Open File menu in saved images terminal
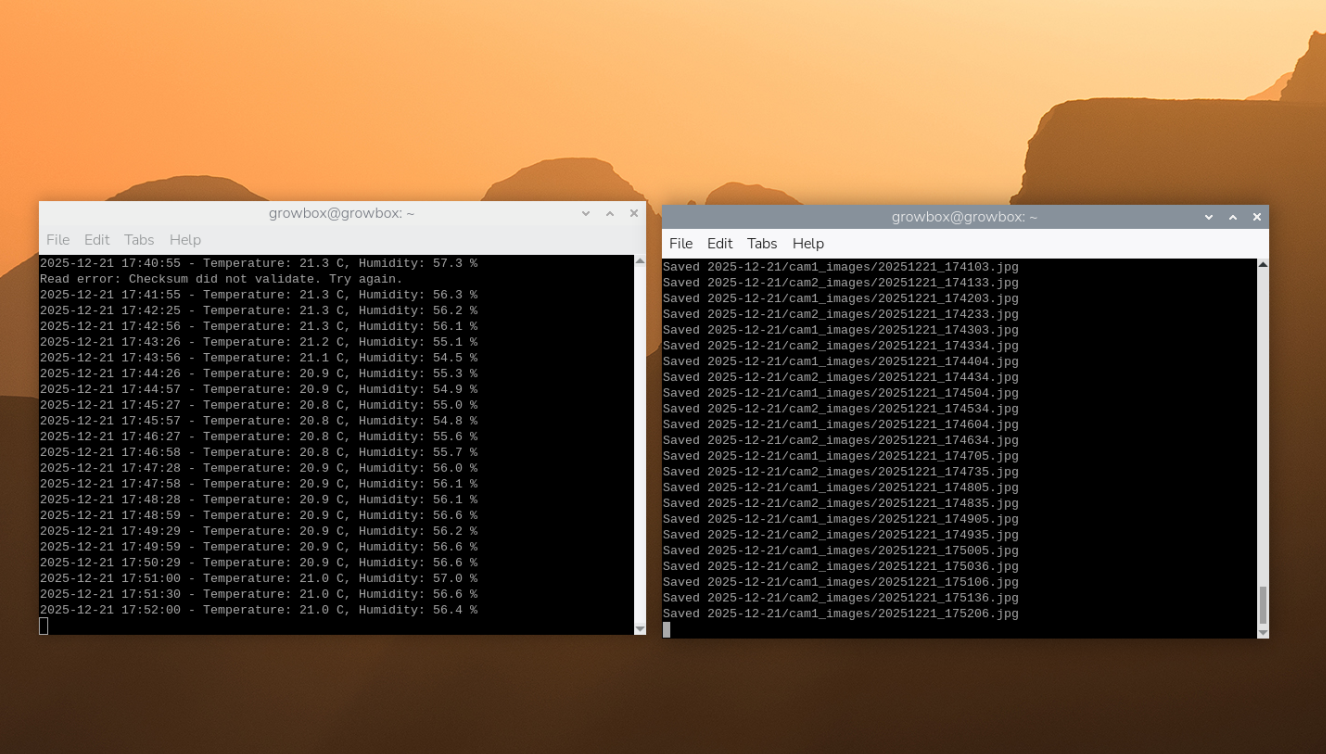The height and width of the screenshot is (754, 1326). pyautogui.click(x=681, y=244)
